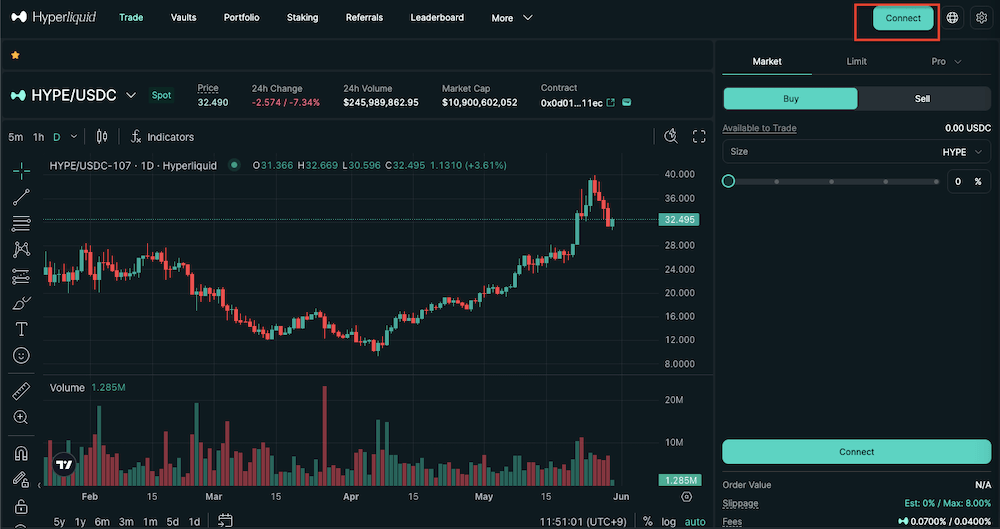
Task: Open the HYPE/USDC pair selector chevron
Action: point(131,95)
